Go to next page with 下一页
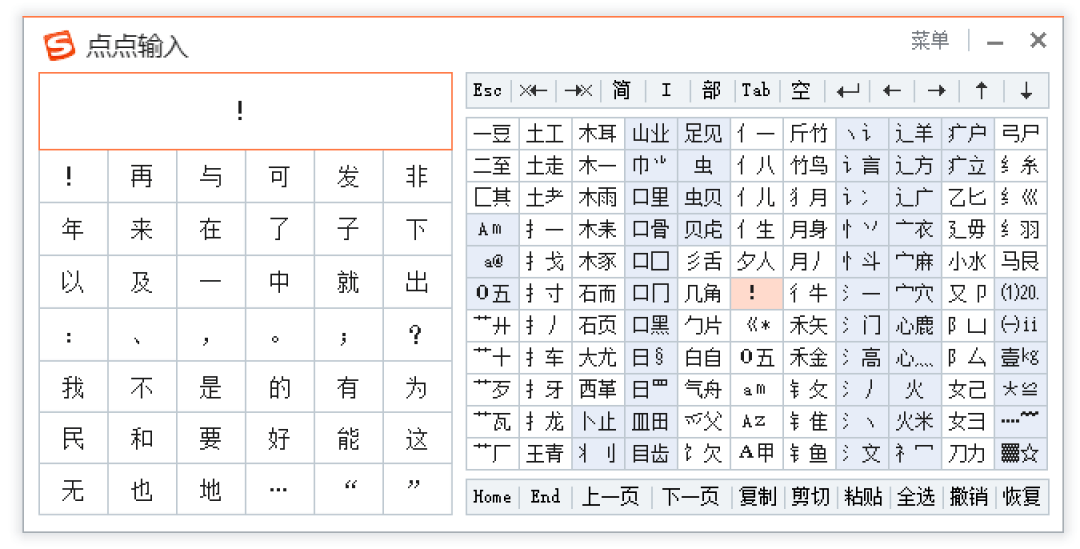Viewport: 1080px width, 549px height. tap(690, 496)
